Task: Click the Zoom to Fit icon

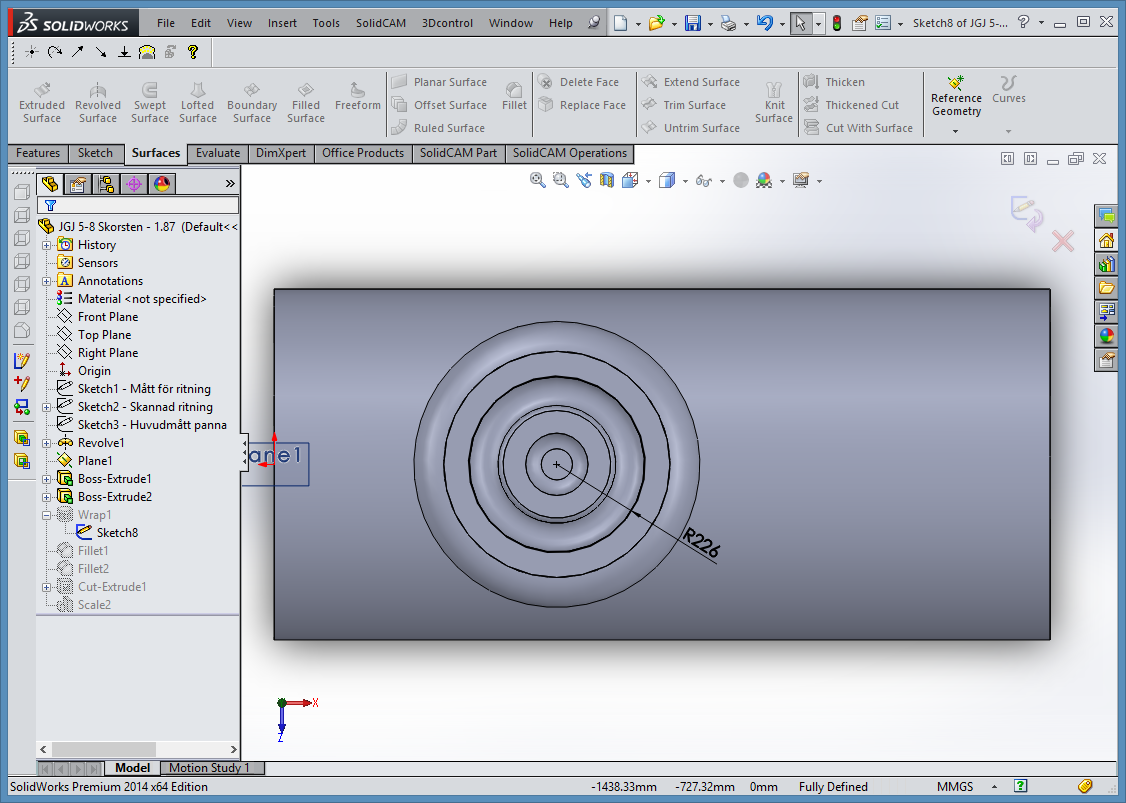Action: (537, 180)
